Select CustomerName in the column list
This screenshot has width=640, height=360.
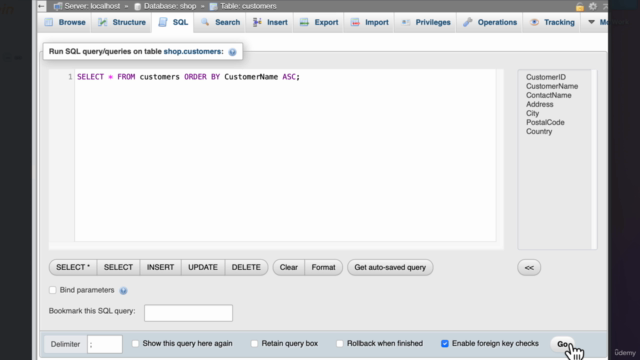(x=552, y=86)
